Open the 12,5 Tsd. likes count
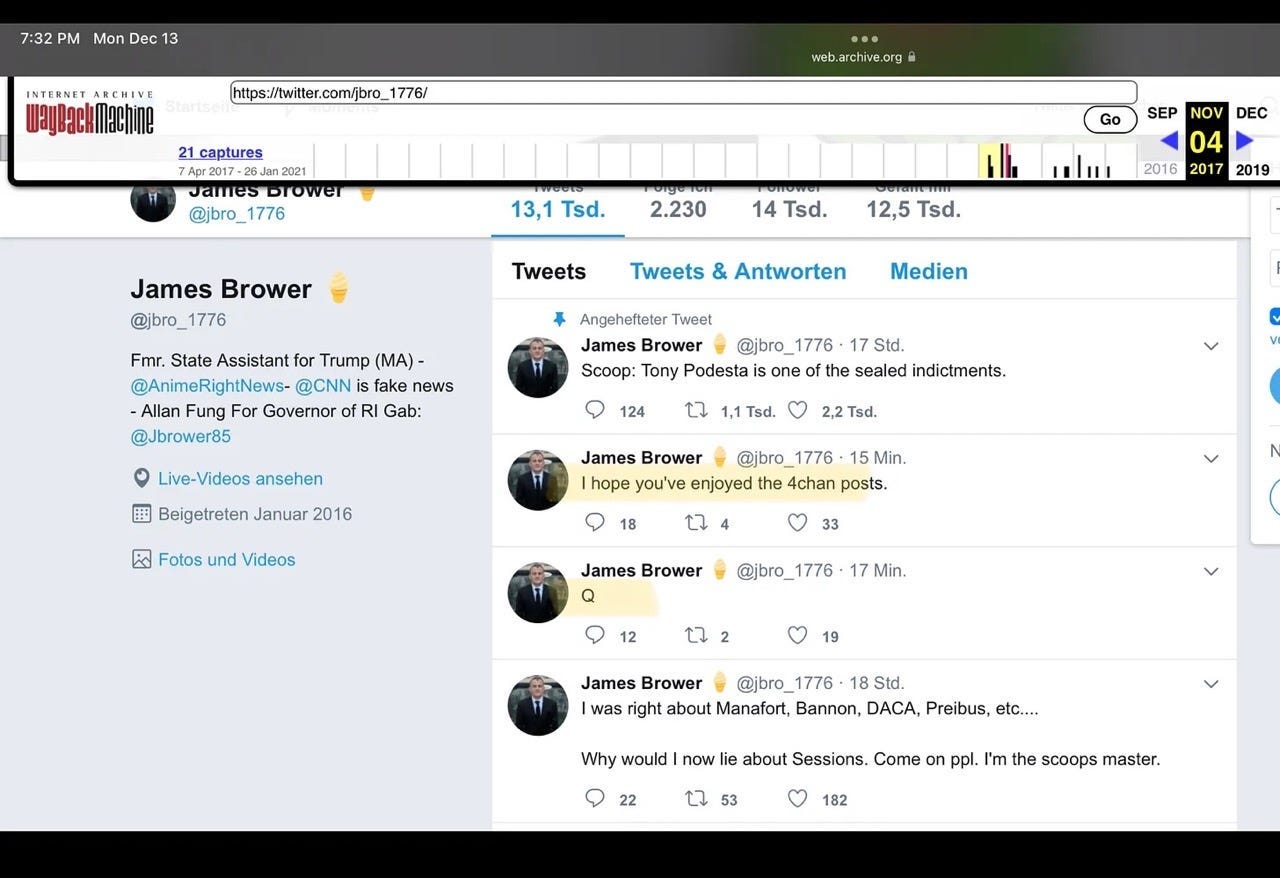 coord(913,208)
